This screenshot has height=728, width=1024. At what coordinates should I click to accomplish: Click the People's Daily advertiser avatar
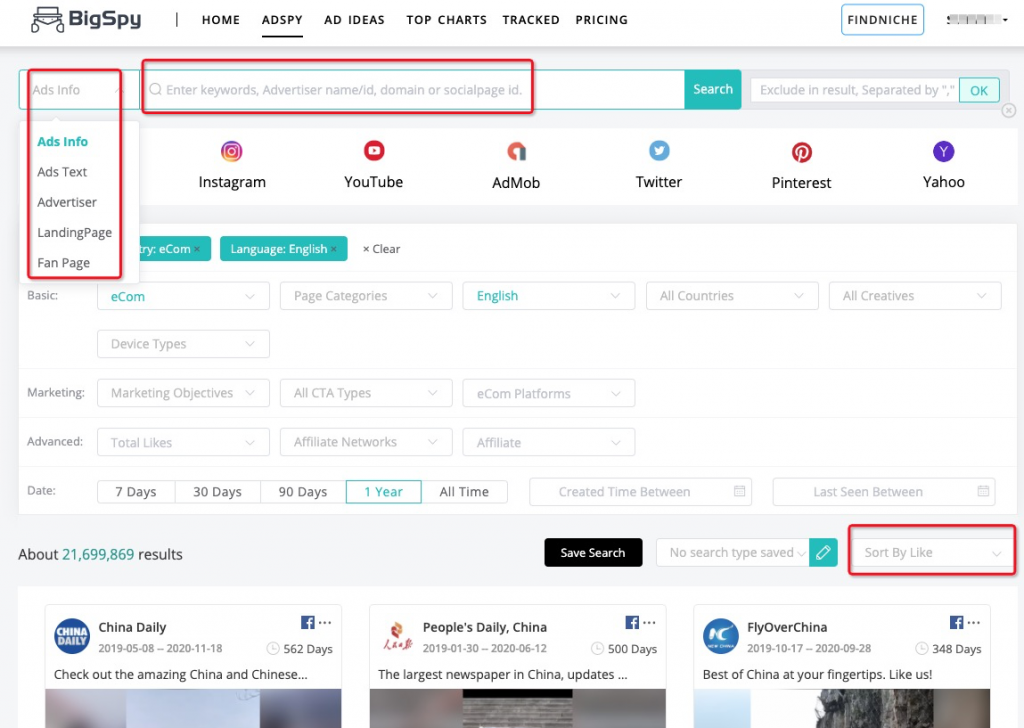[x=396, y=636]
